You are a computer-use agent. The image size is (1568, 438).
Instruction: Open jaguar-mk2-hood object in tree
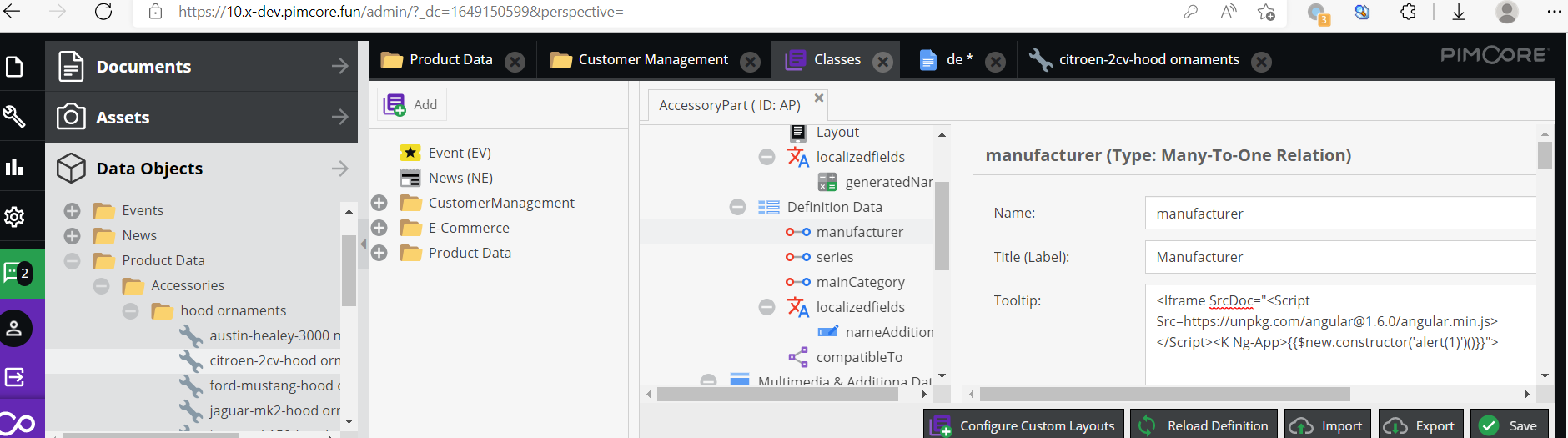pos(274,410)
